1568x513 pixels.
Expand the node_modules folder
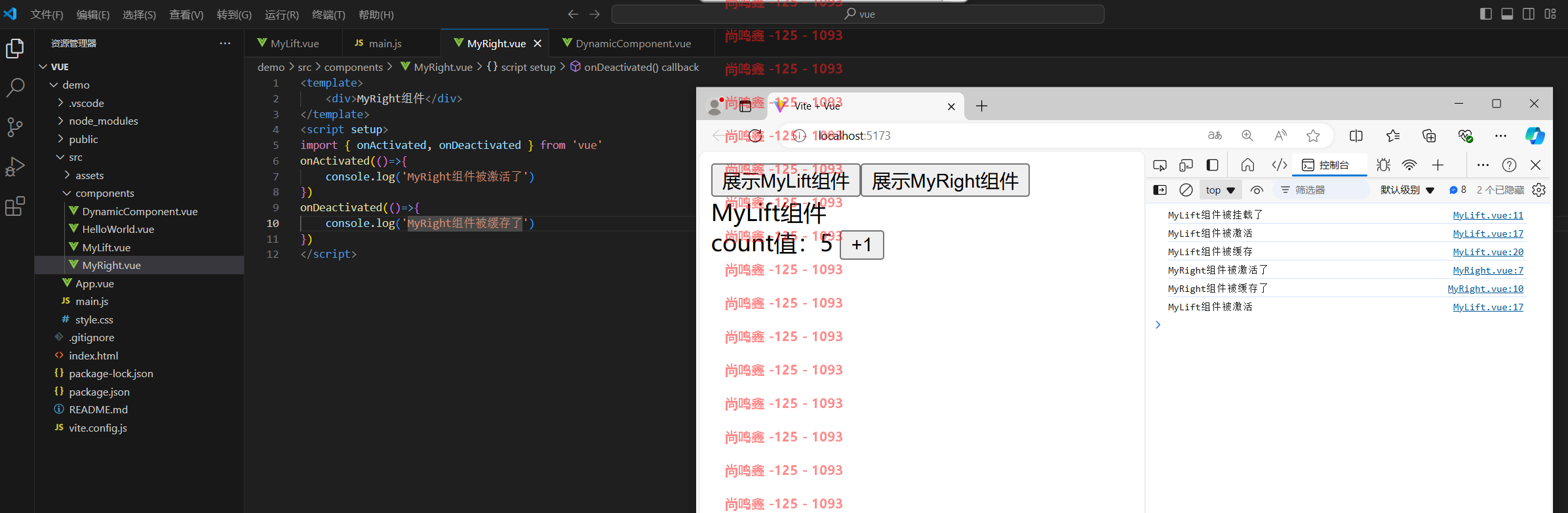pyautogui.click(x=60, y=121)
